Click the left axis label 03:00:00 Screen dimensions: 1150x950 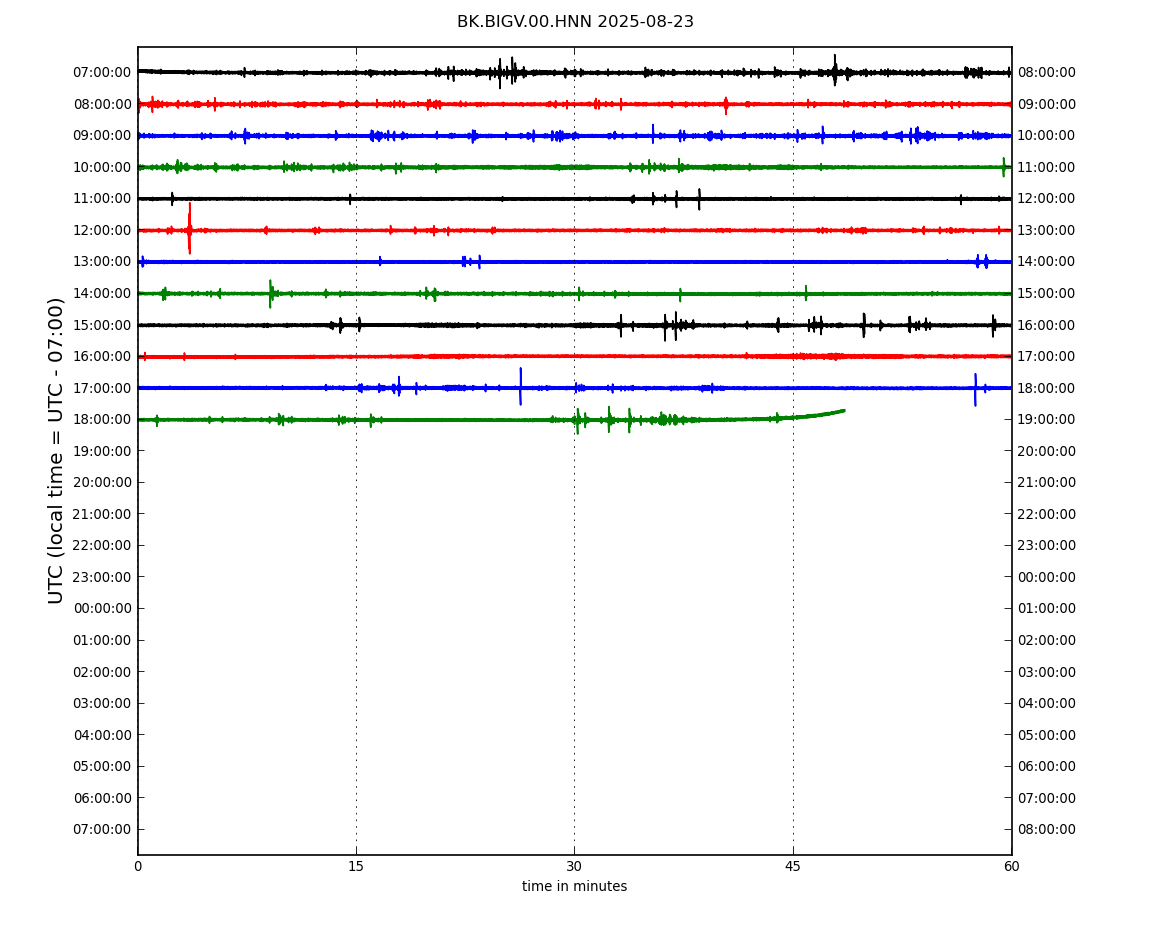click(x=102, y=704)
